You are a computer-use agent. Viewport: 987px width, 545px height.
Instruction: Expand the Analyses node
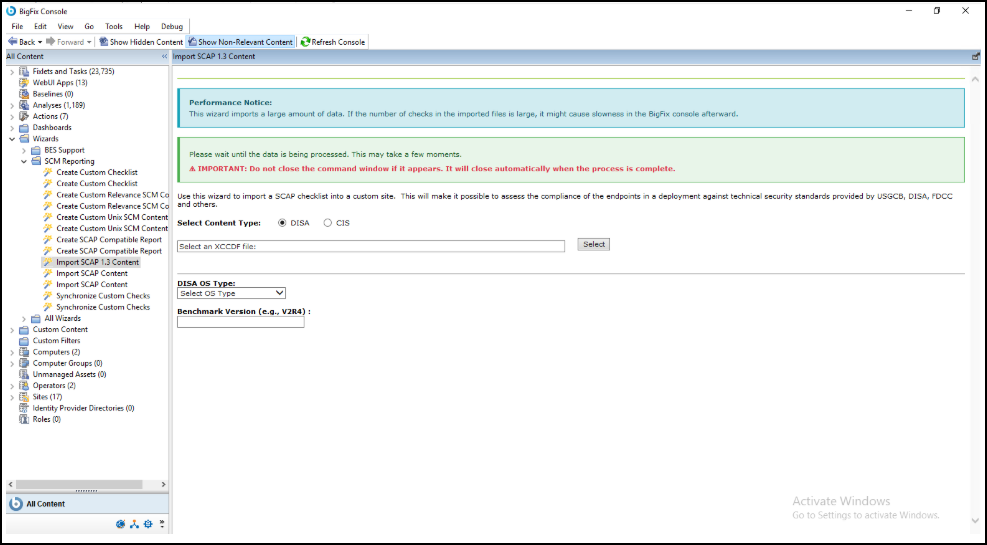coord(12,105)
